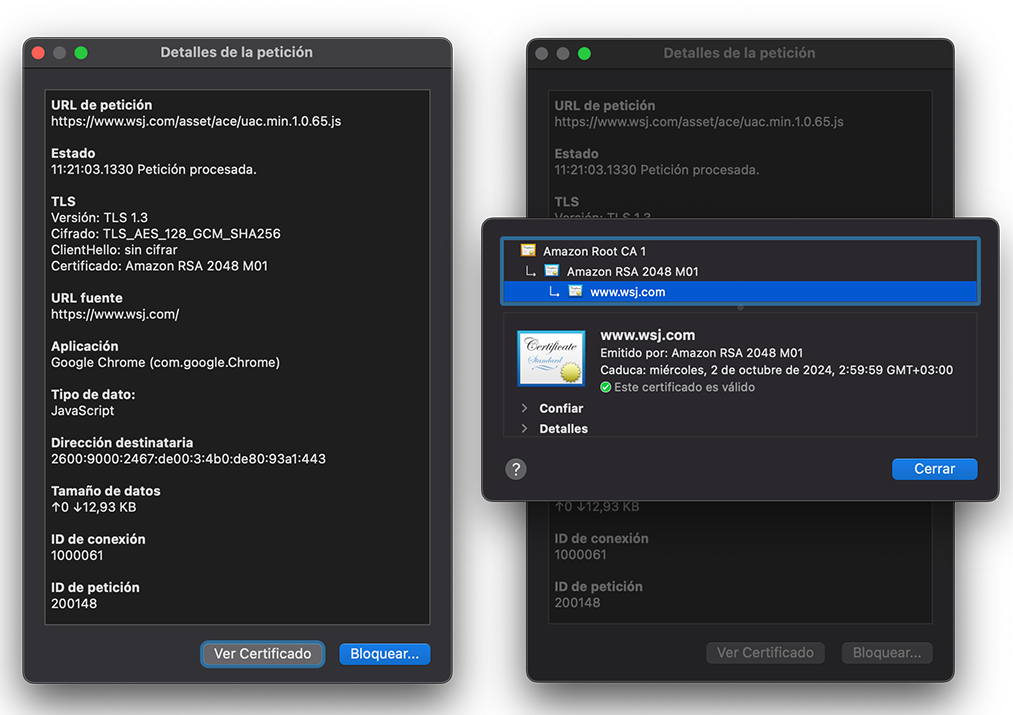Click the split divider handle under certificate list
The width and height of the screenshot is (1013, 715).
(x=740, y=307)
